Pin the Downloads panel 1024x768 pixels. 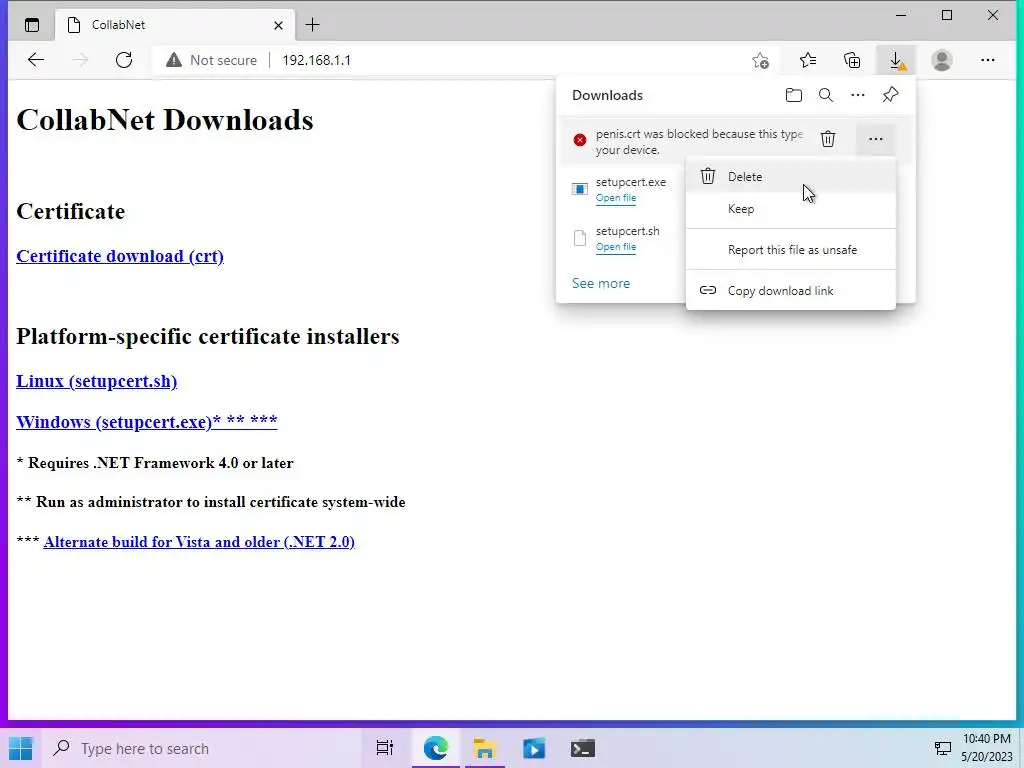[x=889, y=95]
